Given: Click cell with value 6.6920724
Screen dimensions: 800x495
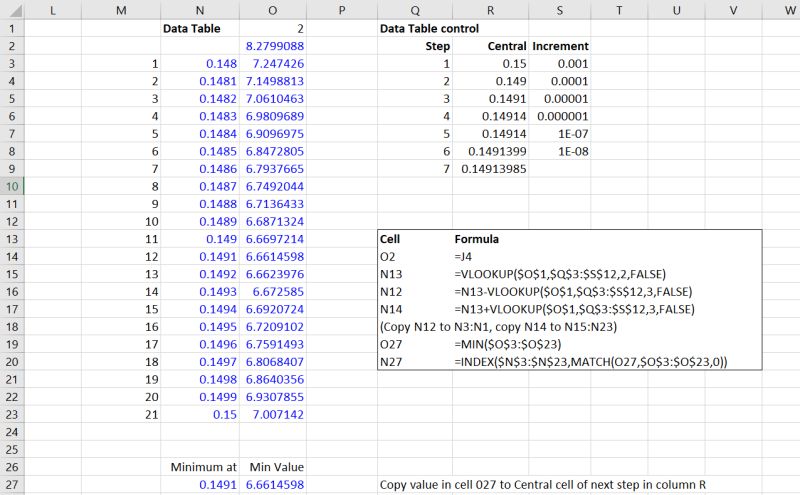Looking at the screenshot, I should click(x=273, y=309).
